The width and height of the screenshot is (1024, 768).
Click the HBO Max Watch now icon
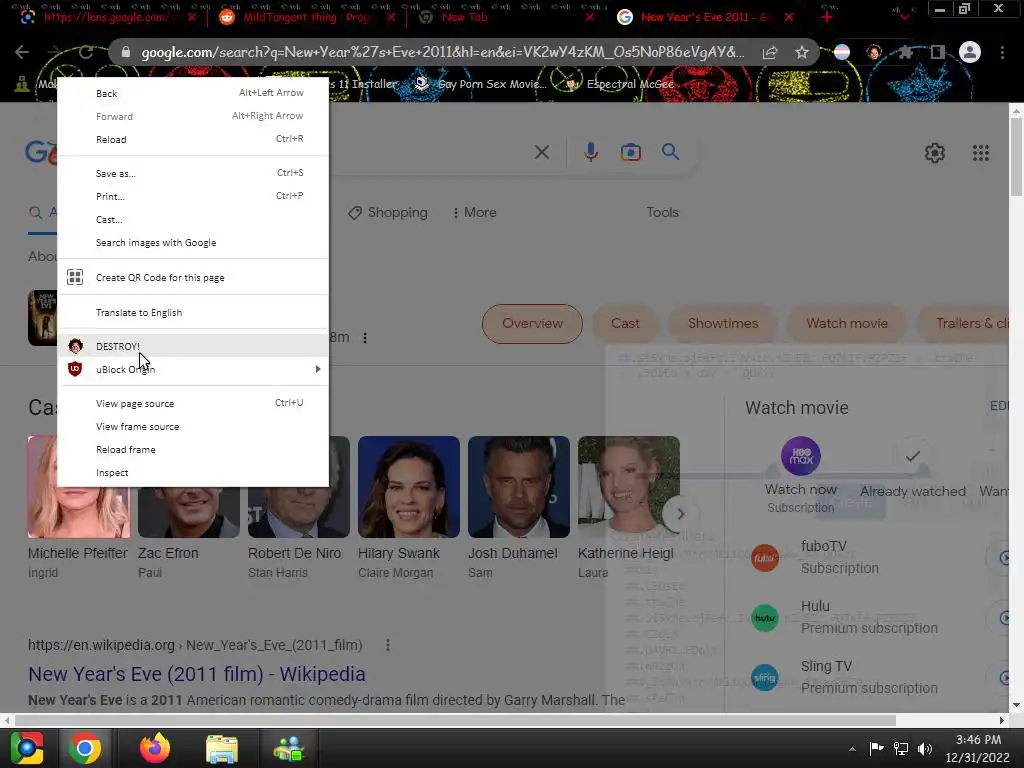click(x=801, y=456)
